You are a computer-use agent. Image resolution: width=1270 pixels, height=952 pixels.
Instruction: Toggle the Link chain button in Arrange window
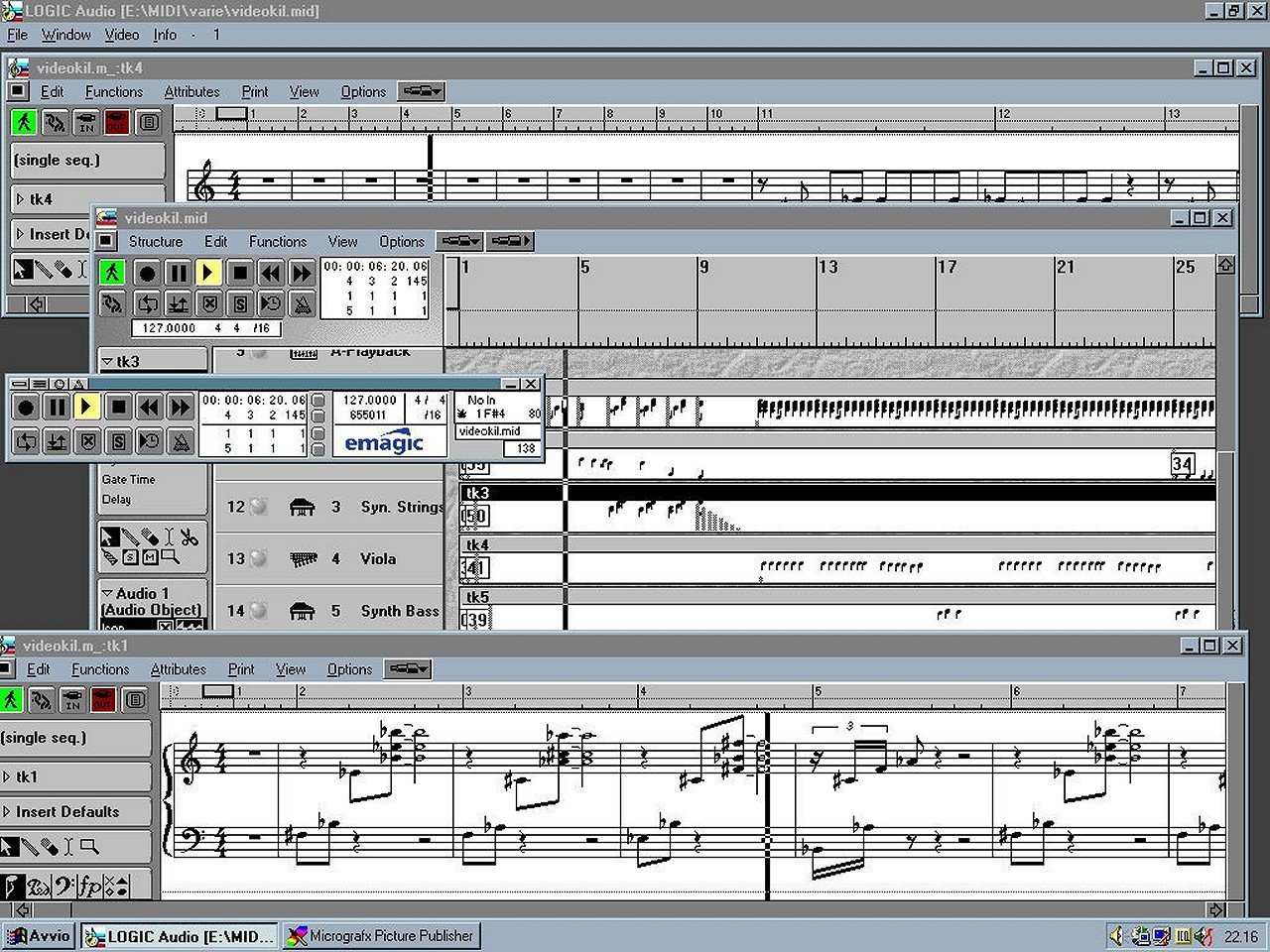[x=111, y=303]
